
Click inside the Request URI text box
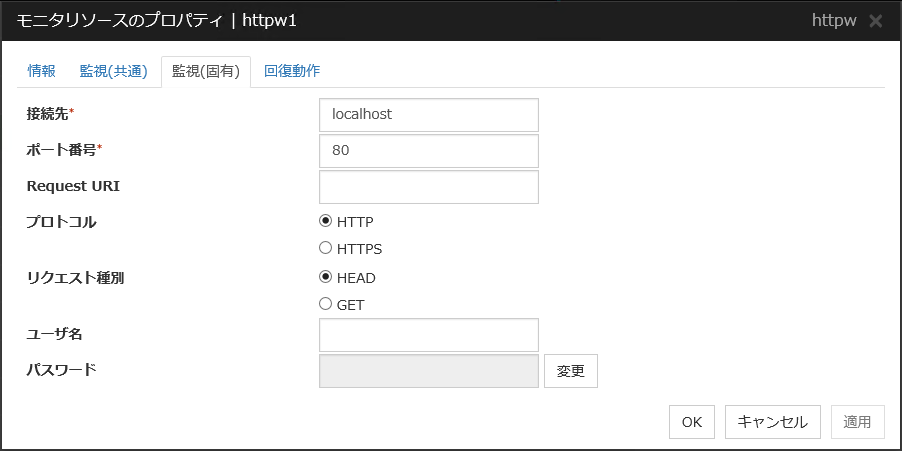click(428, 187)
